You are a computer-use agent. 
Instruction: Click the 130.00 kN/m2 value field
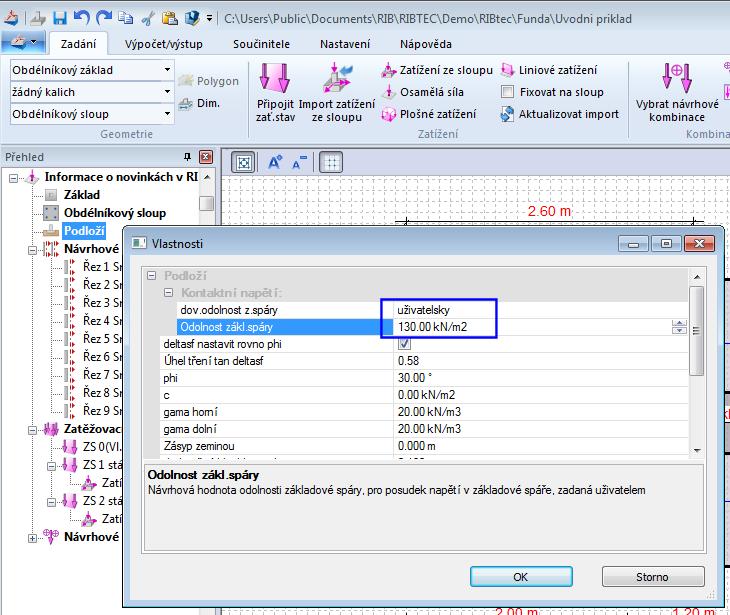pyautogui.click(x=531, y=327)
